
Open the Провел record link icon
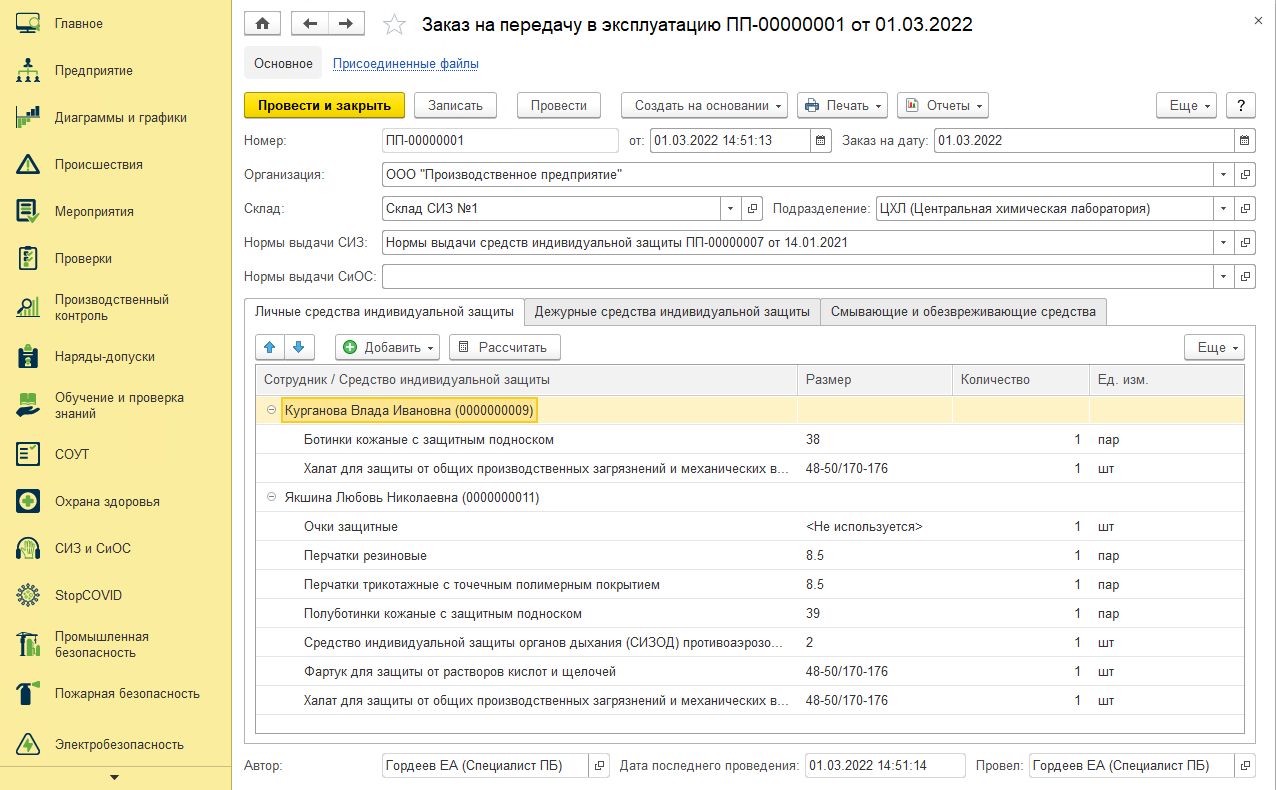tap(1245, 766)
